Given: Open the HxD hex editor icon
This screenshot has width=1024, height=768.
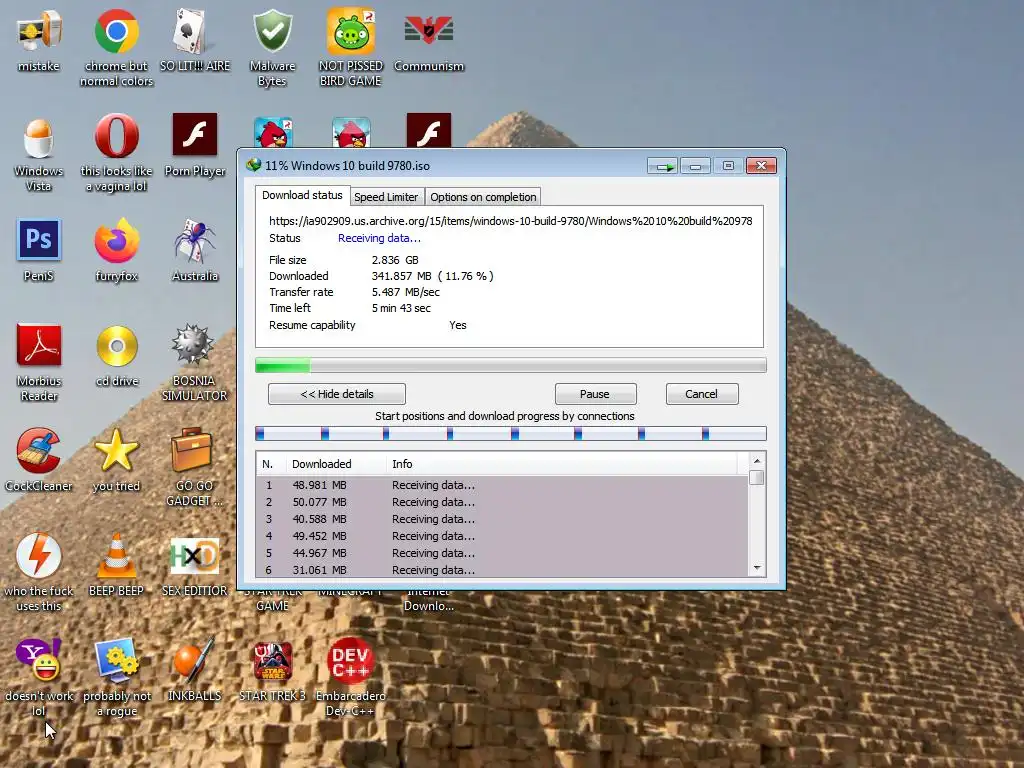Looking at the screenshot, I should 194,556.
